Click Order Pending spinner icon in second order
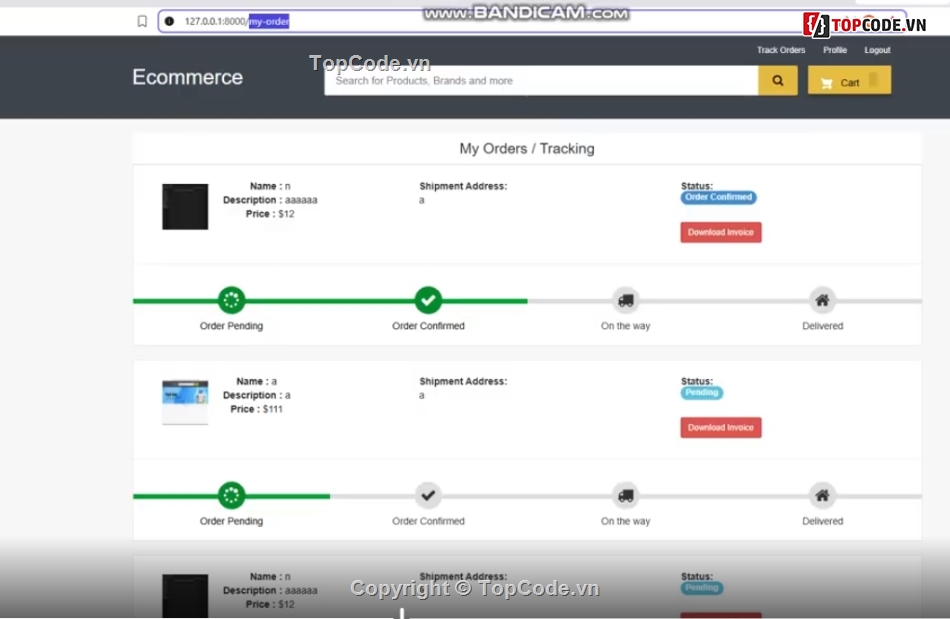Screen dimensions: 950x619 point(231,495)
